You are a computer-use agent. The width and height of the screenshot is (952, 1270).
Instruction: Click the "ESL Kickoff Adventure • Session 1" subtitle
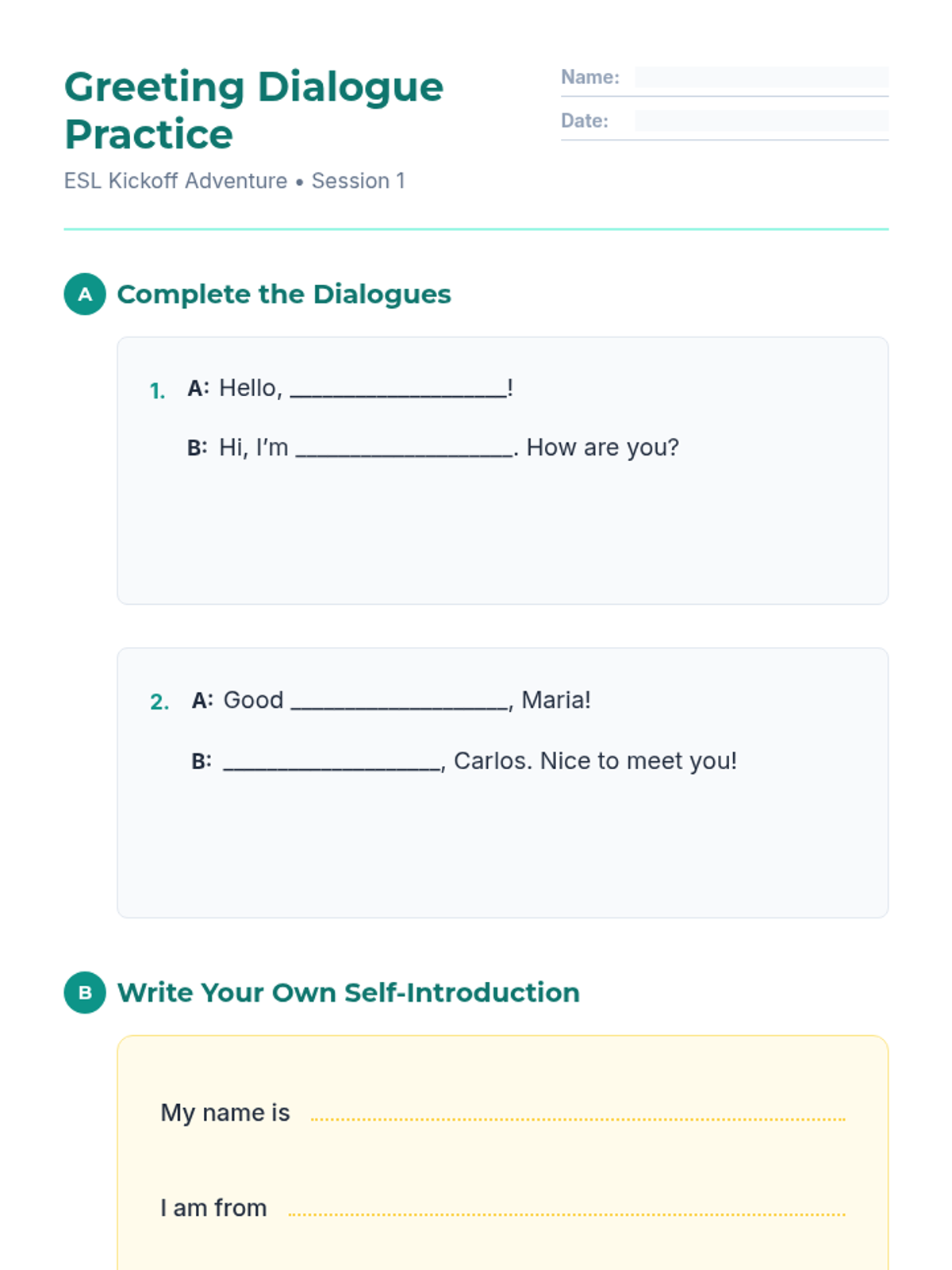tap(235, 181)
